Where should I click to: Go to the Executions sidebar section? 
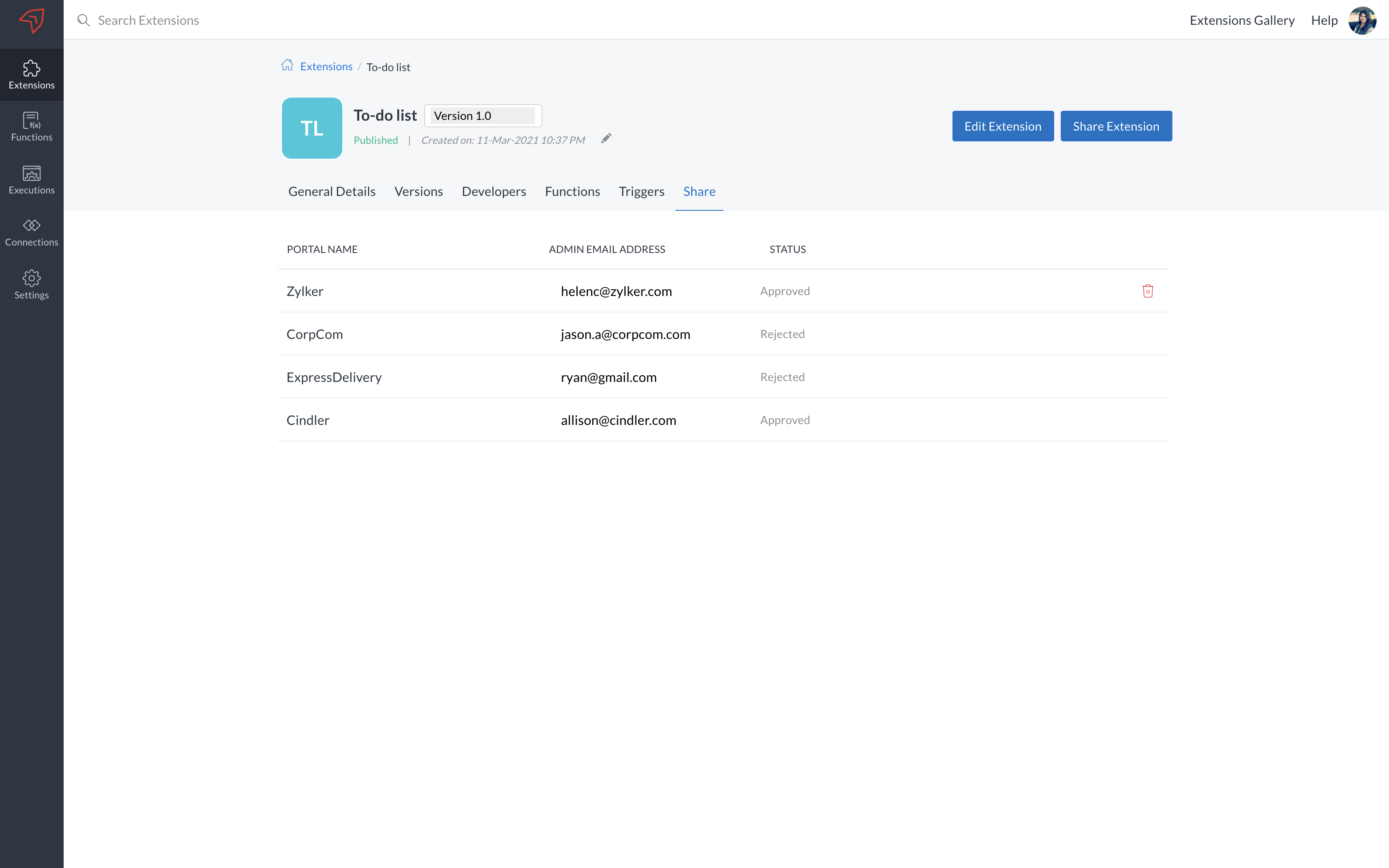[31, 180]
